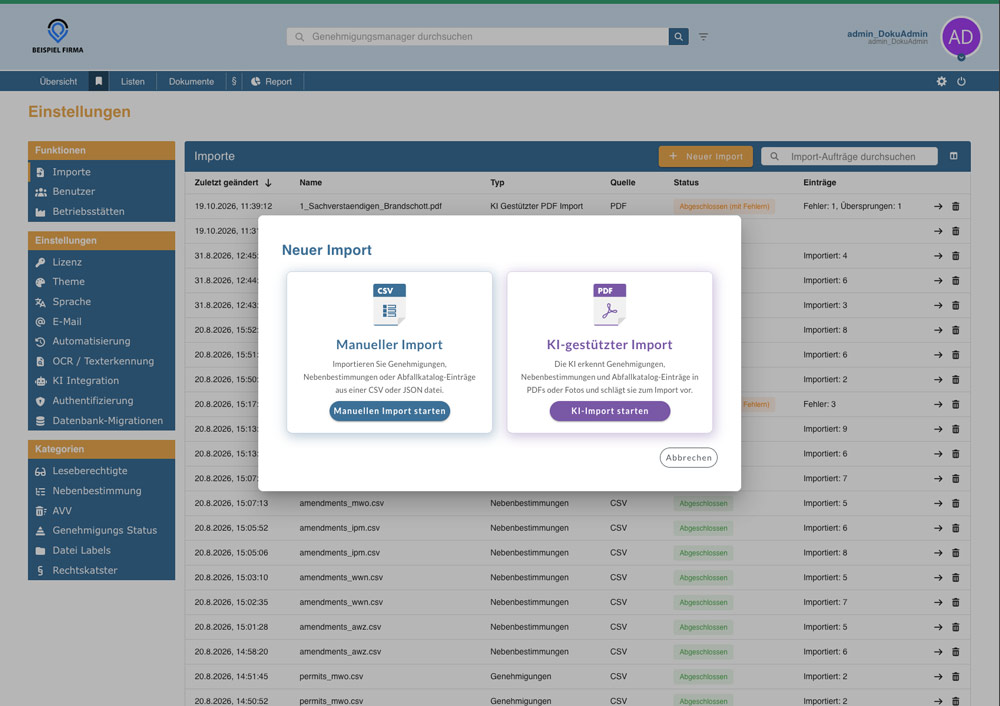The height and width of the screenshot is (706, 1000).
Task: Click the bookmark icon next to Übersicht
Action: tap(98, 82)
